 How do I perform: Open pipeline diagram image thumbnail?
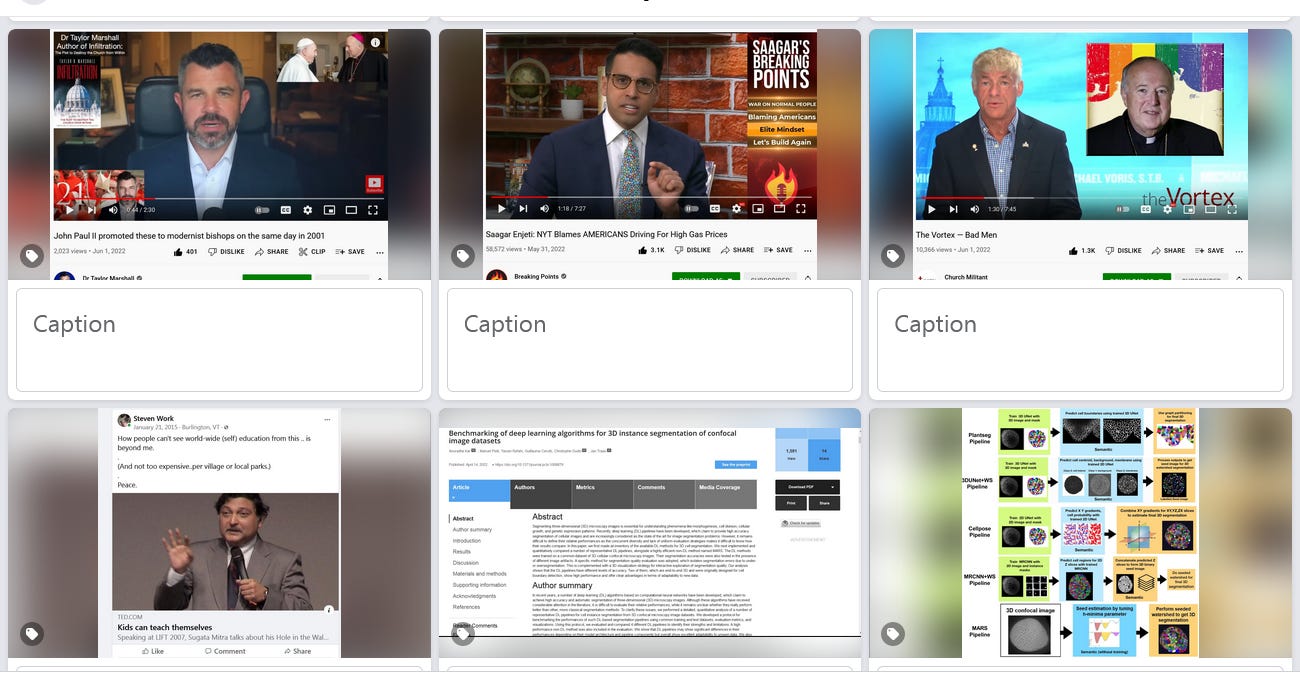click(x=1080, y=533)
